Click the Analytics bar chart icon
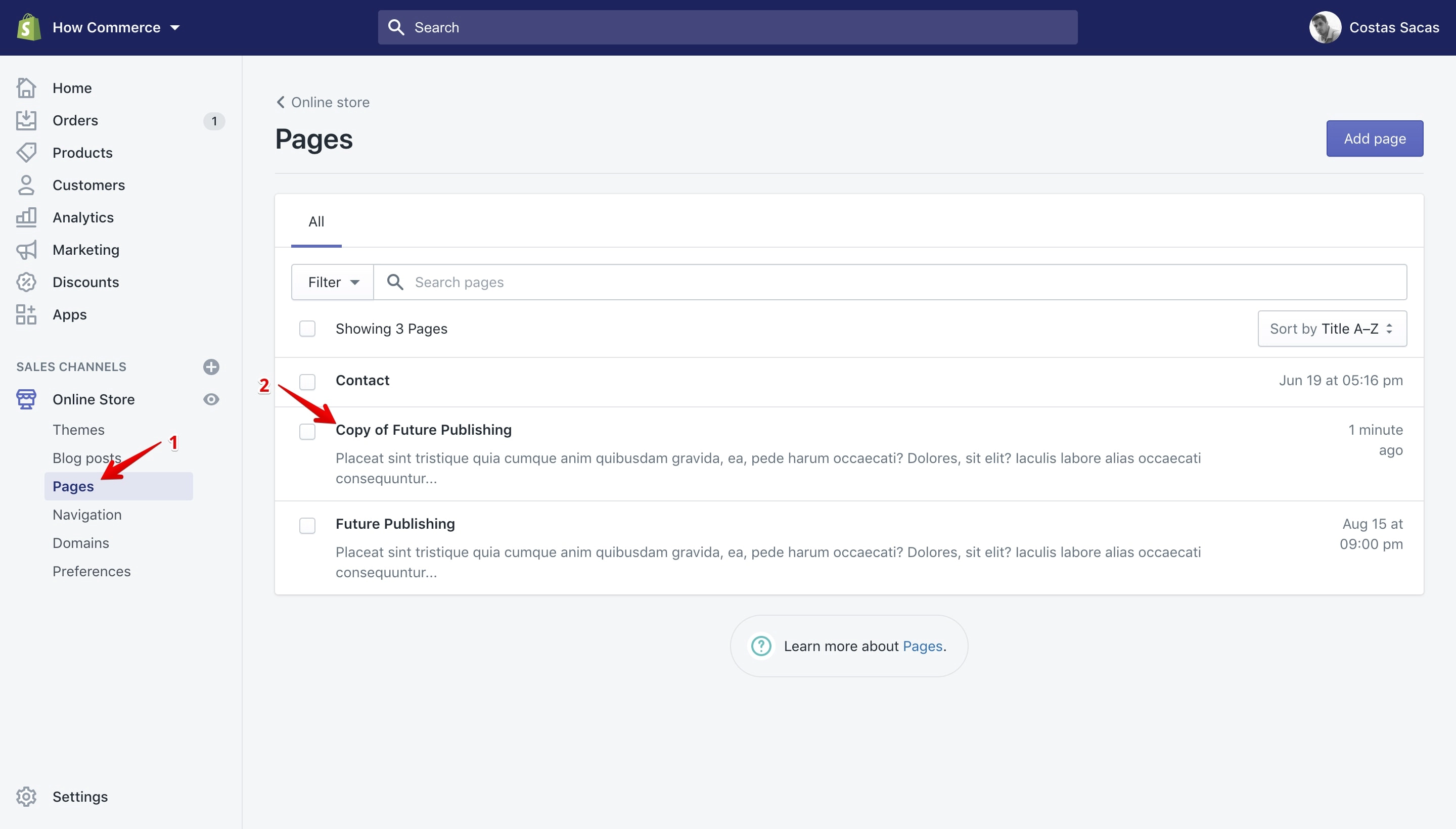This screenshot has width=1456, height=829. coord(26,217)
